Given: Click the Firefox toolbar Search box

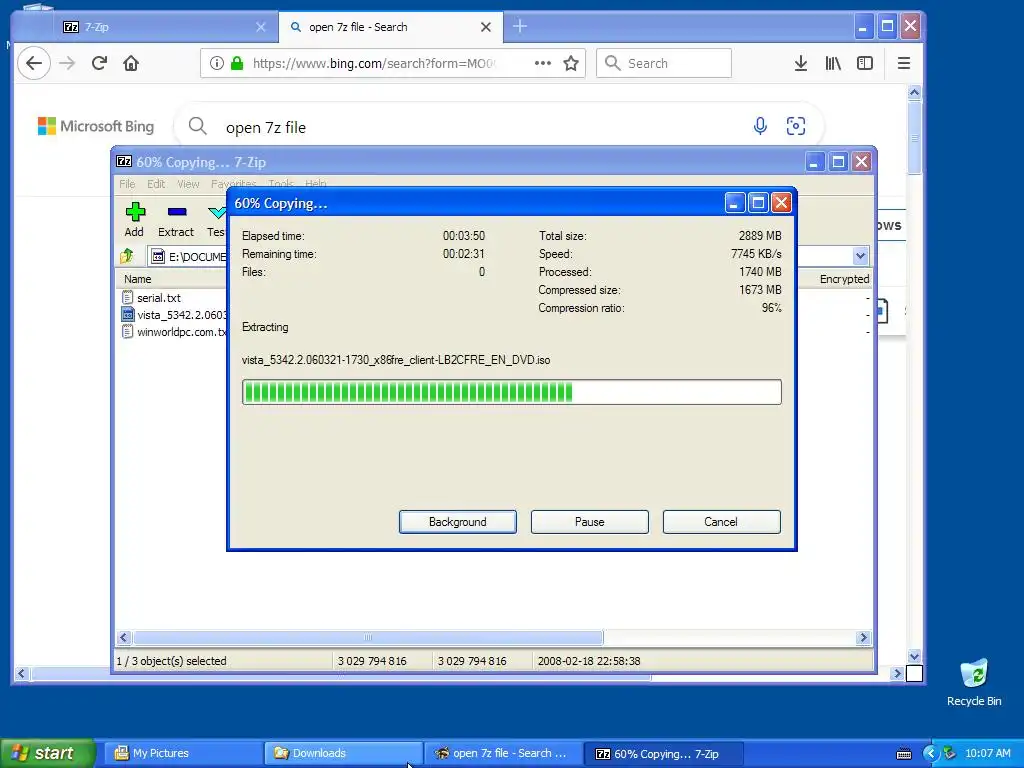Looking at the screenshot, I should pyautogui.click(x=664, y=63).
